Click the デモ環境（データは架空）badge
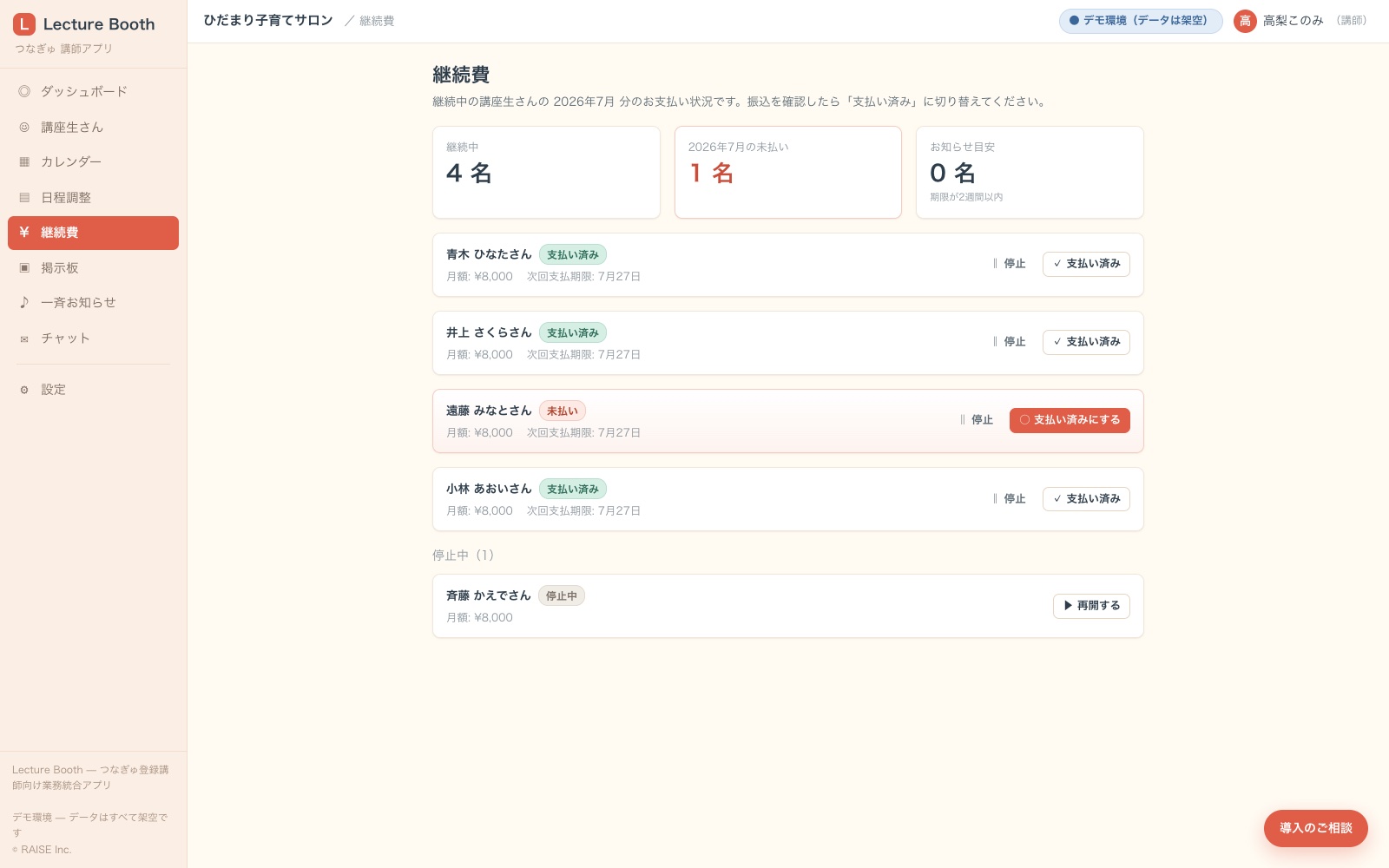 click(1141, 21)
